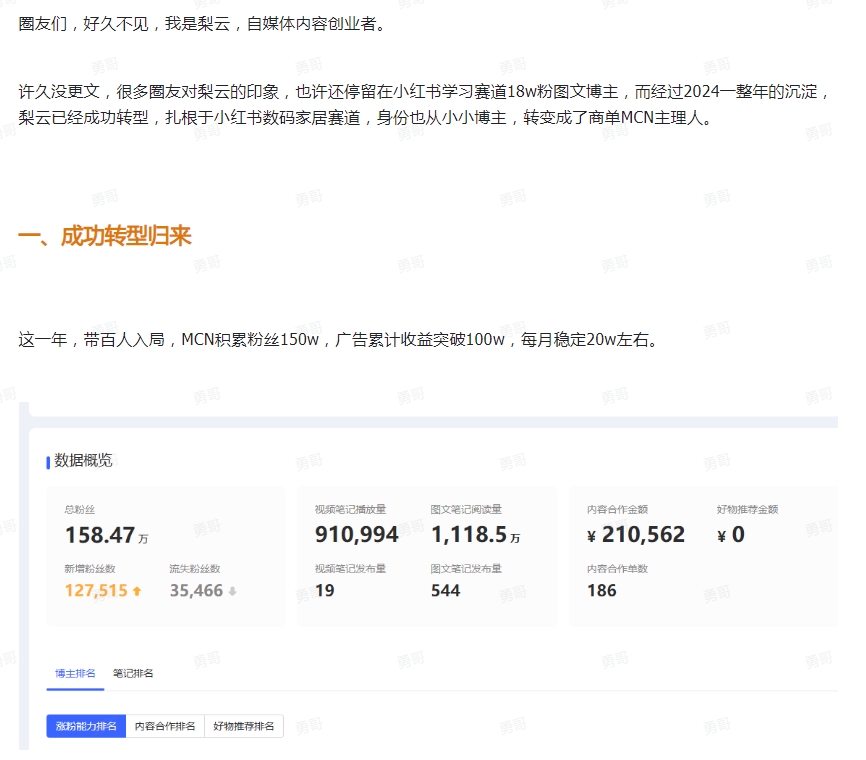Switch to the 博主排名 tab
The height and width of the screenshot is (760, 866).
tap(76, 673)
